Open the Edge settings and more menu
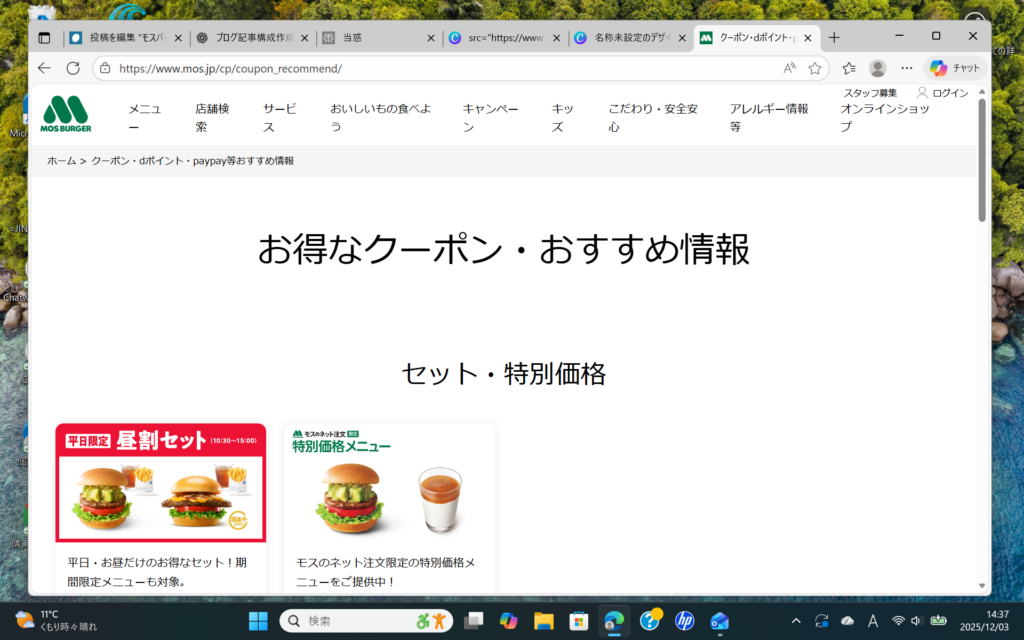The height and width of the screenshot is (640, 1024). tap(907, 68)
